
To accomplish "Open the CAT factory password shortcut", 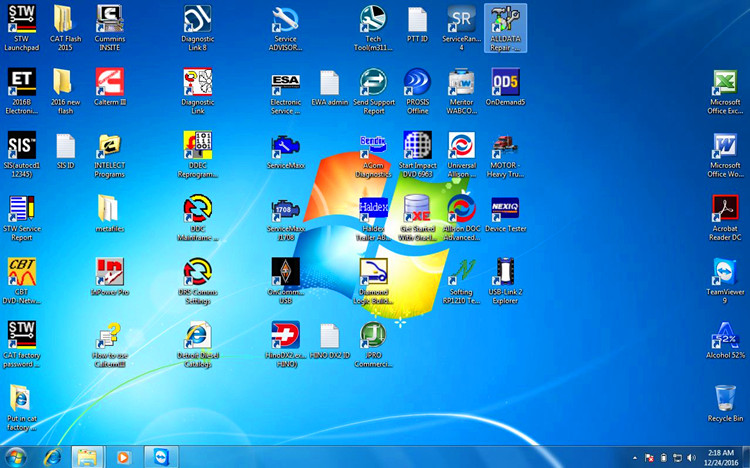I will pyautogui.click(x=22, y=344).
